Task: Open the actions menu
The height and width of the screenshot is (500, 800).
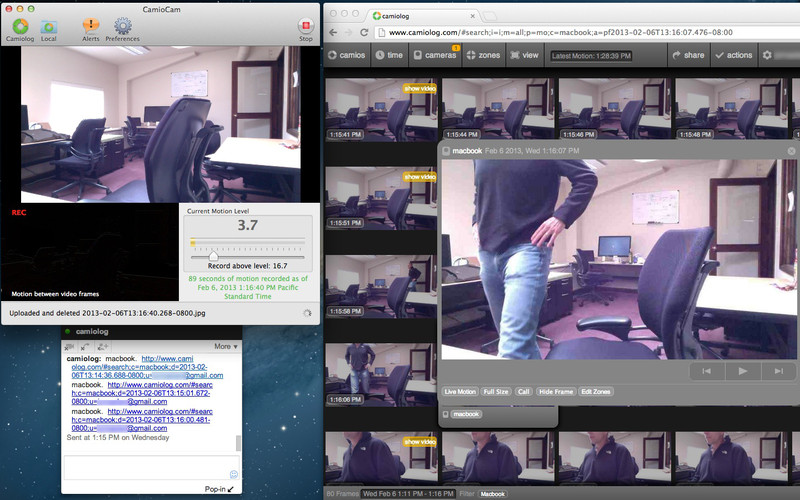Action: point(734,56)
